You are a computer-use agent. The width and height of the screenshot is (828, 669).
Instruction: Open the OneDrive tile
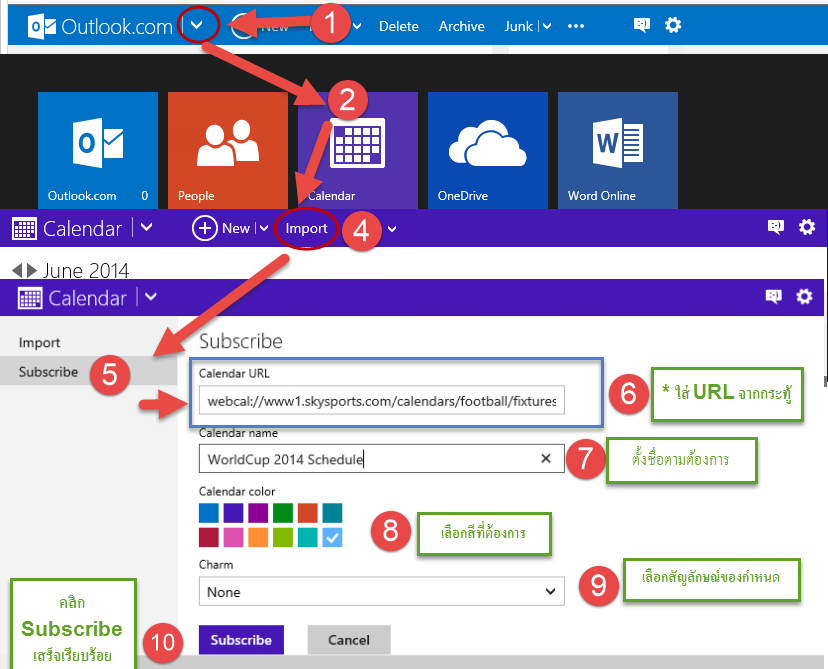(x=487, y=150)
